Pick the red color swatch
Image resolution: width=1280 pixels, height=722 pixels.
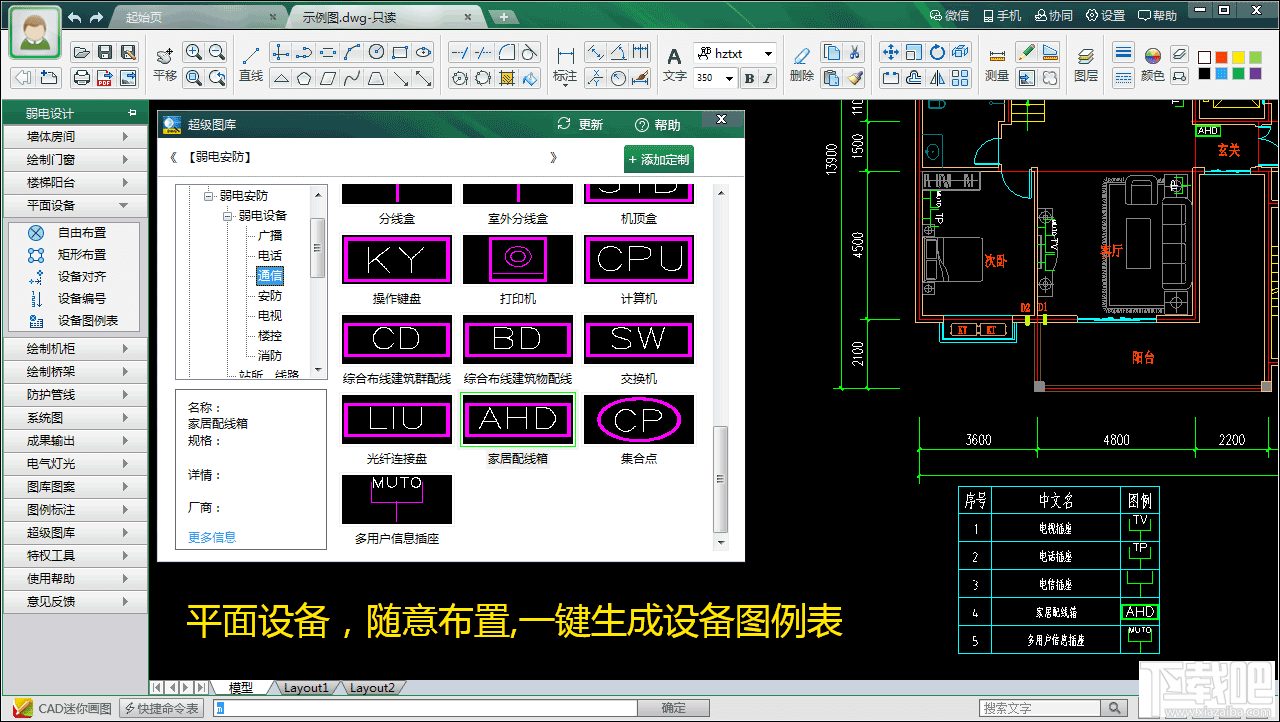(1222, 57)
